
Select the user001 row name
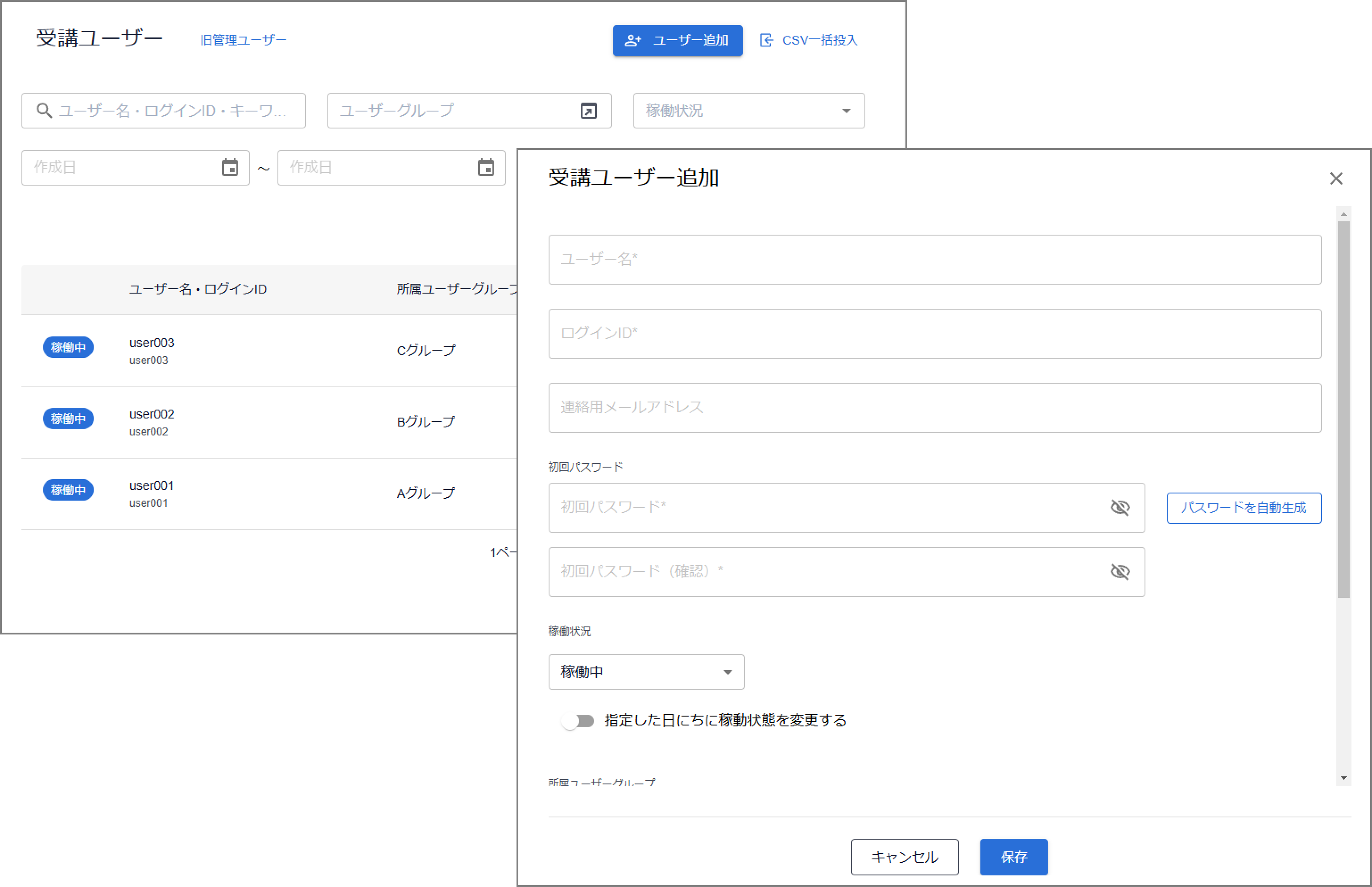(152, 486)
